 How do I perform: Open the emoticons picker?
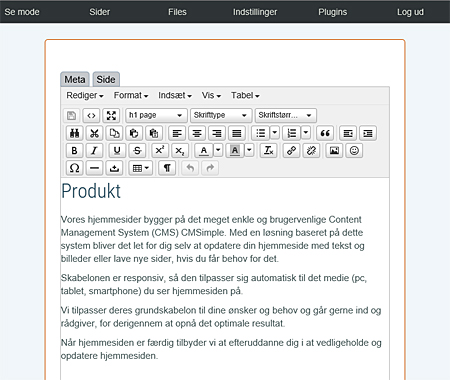tap(354, 150)
